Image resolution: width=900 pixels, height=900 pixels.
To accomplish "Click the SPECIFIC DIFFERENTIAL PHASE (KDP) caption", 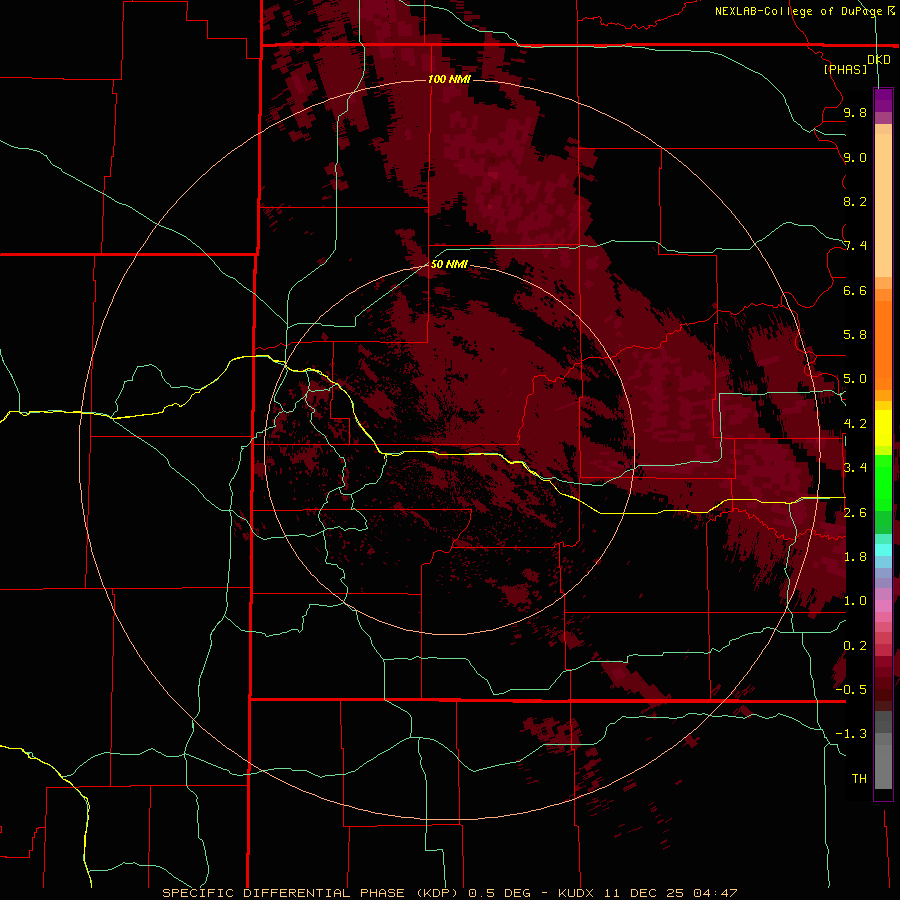I will click(312, 893).
